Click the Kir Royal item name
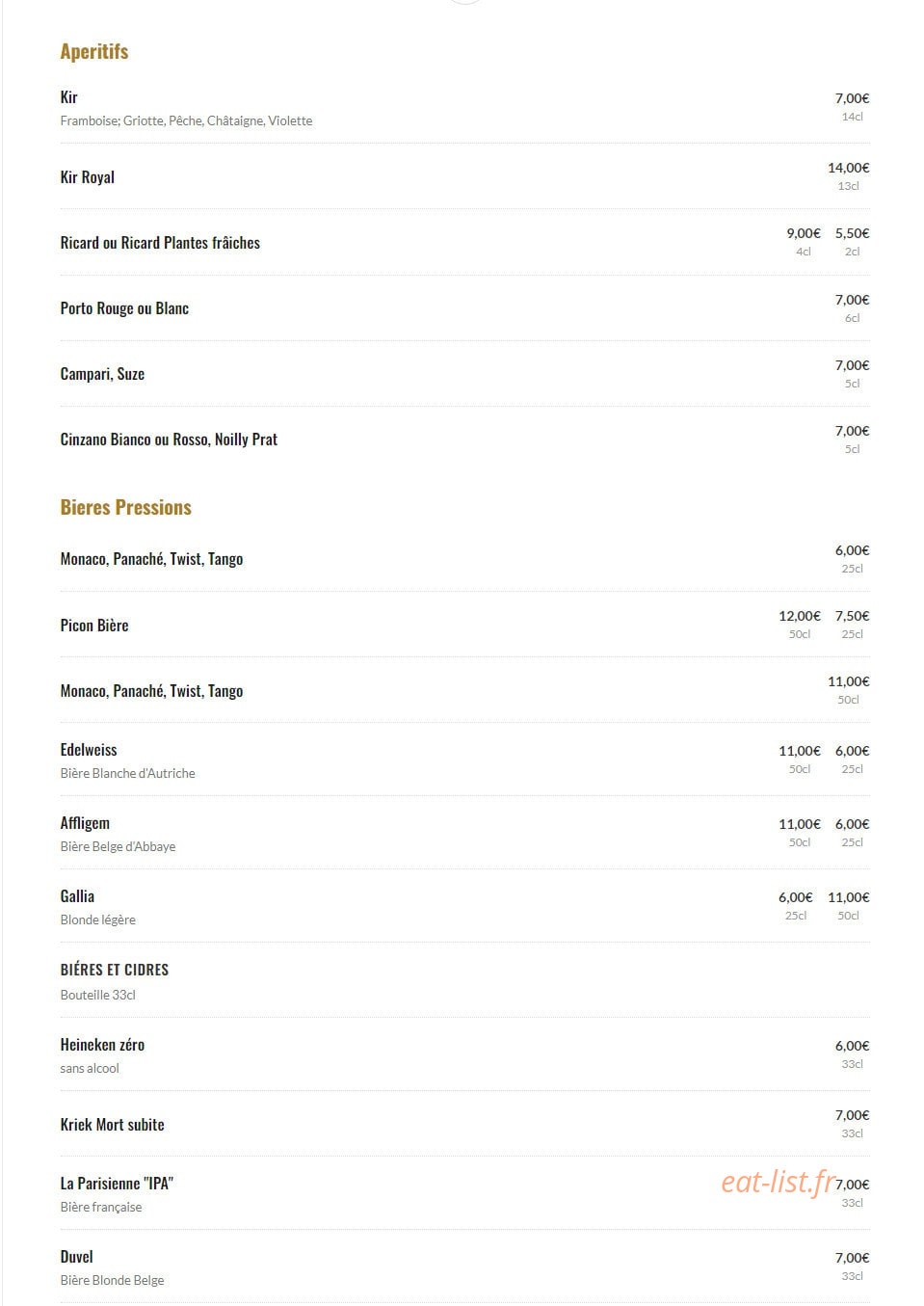The image size is (924, 1306). (88, 177)
